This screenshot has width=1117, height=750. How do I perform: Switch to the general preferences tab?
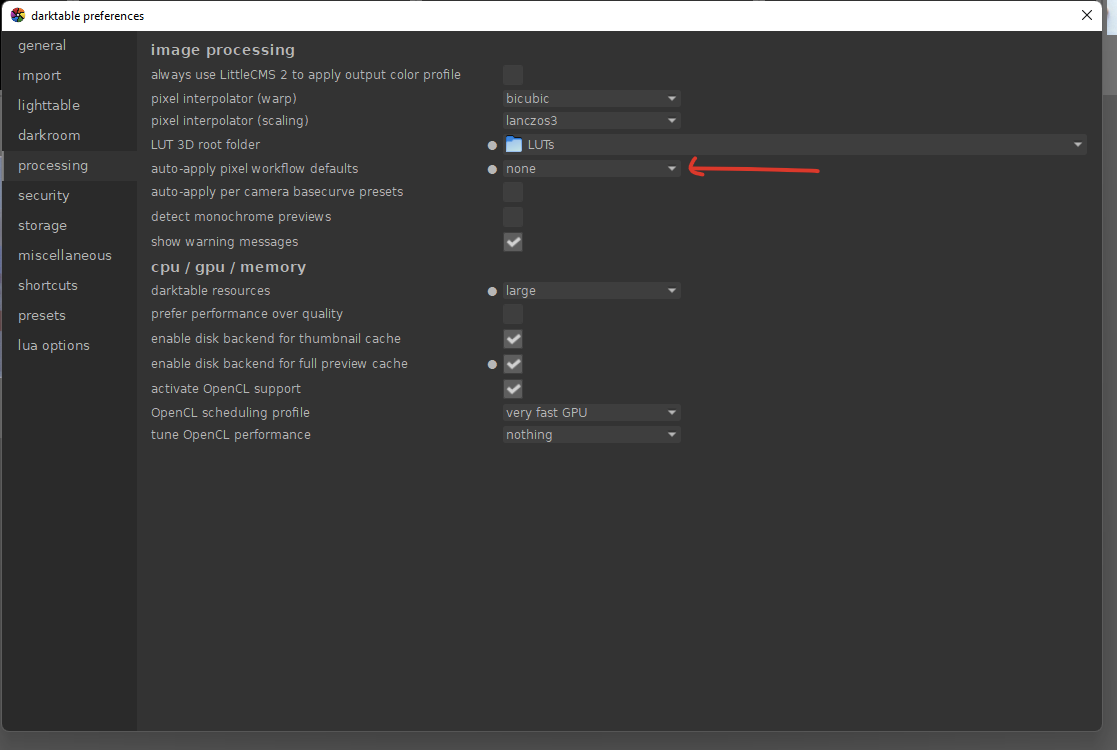coord(69,46)
